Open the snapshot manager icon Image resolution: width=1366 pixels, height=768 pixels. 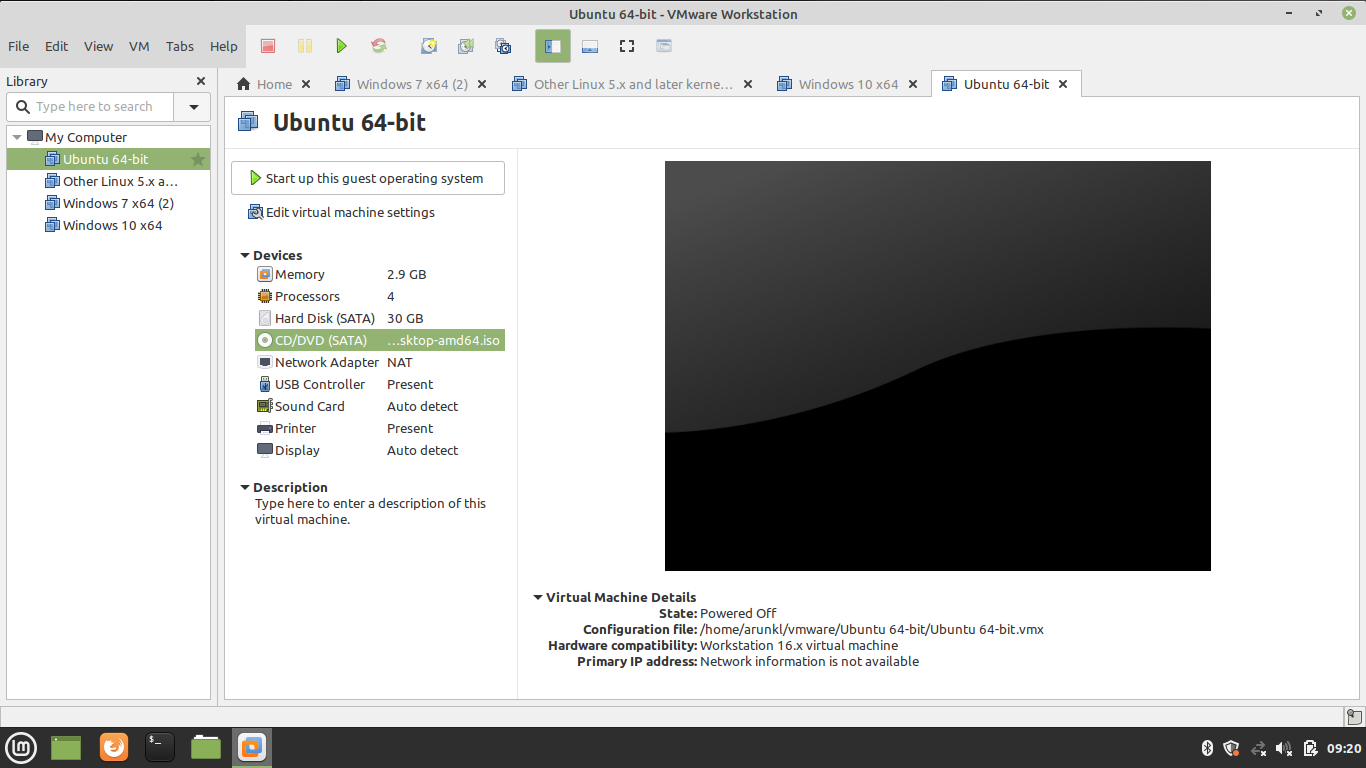click(x=503, y=46)
